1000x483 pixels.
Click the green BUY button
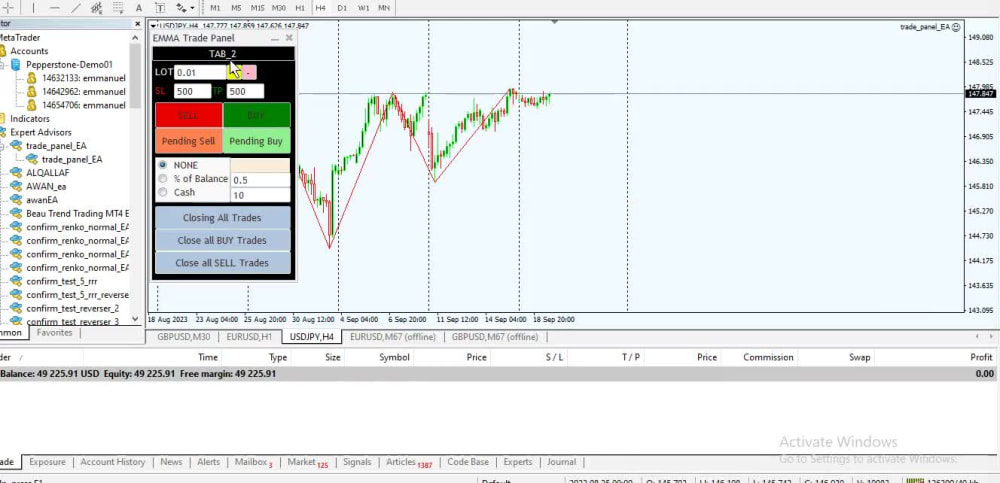point(256,115)
